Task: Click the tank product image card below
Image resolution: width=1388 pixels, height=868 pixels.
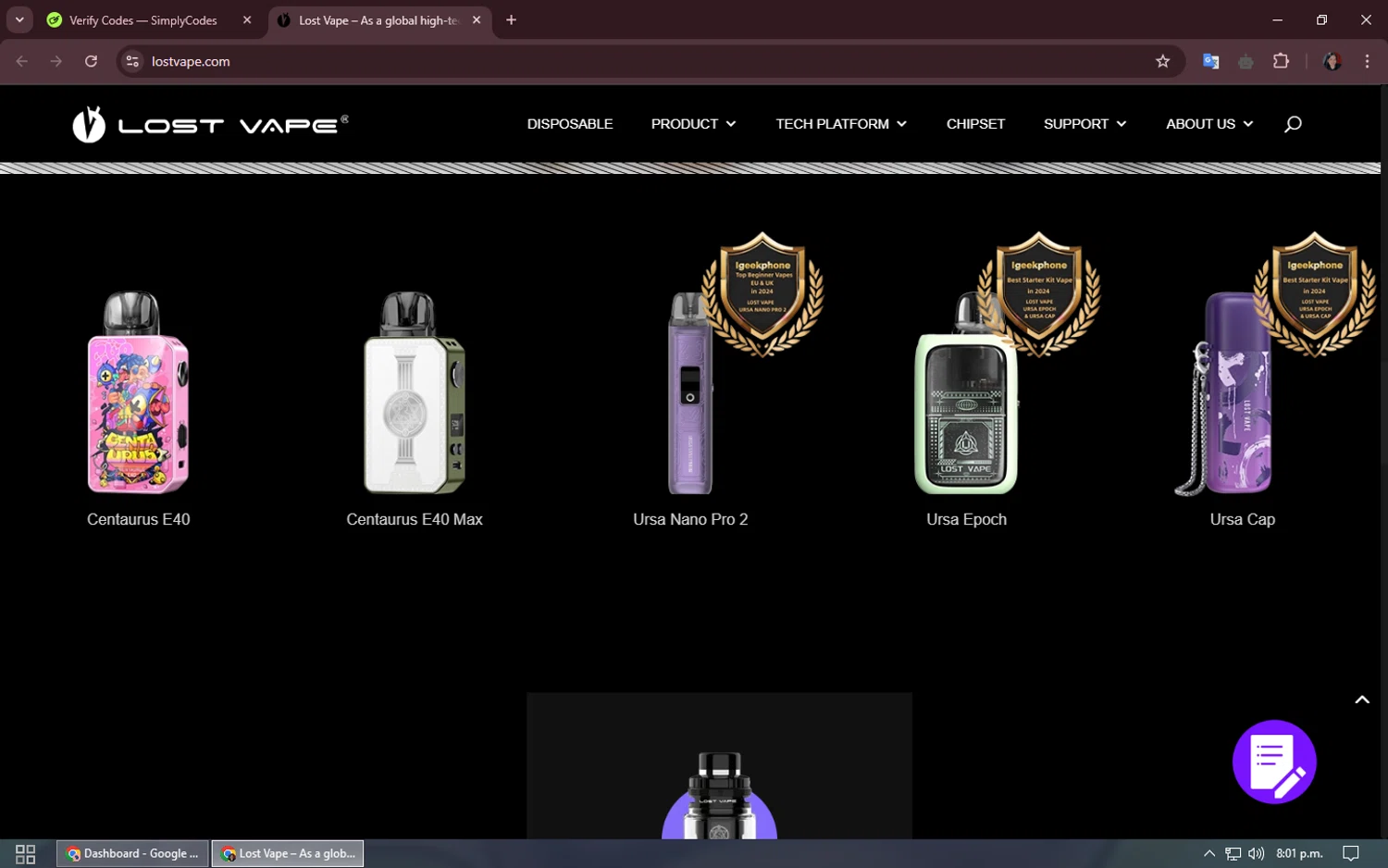Action: coord(719,766)
